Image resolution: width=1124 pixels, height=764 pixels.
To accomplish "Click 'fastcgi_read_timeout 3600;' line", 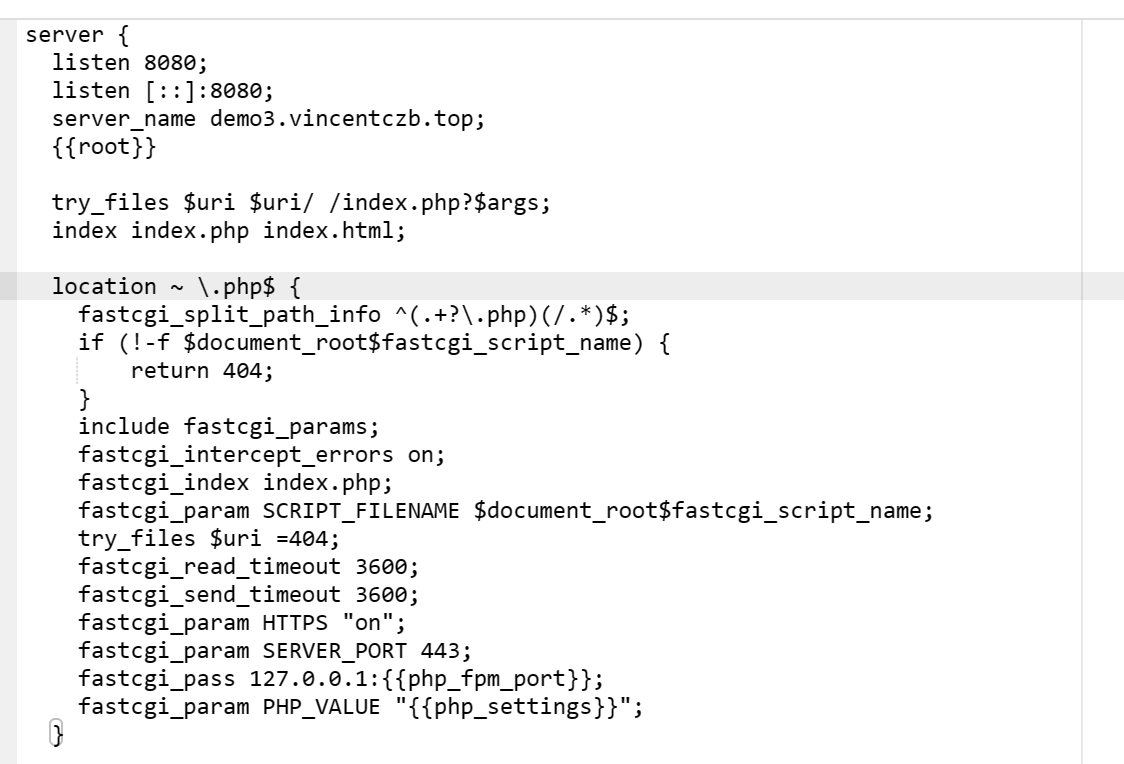I will [249, 565].
